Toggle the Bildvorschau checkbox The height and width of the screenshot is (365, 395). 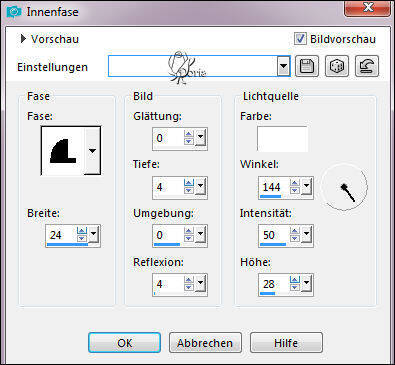(300, 39)
